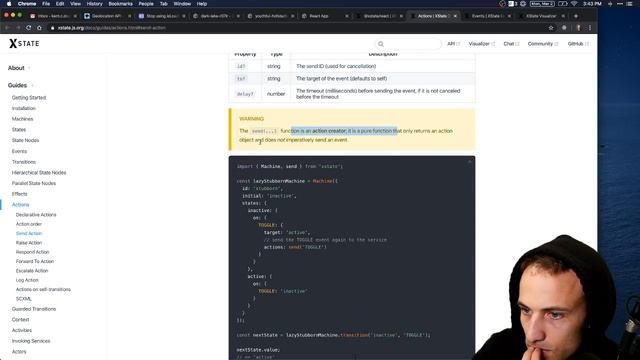Jump to Actions on self-transitions section
The image size is (640, 360).
[x=43, y=289]
